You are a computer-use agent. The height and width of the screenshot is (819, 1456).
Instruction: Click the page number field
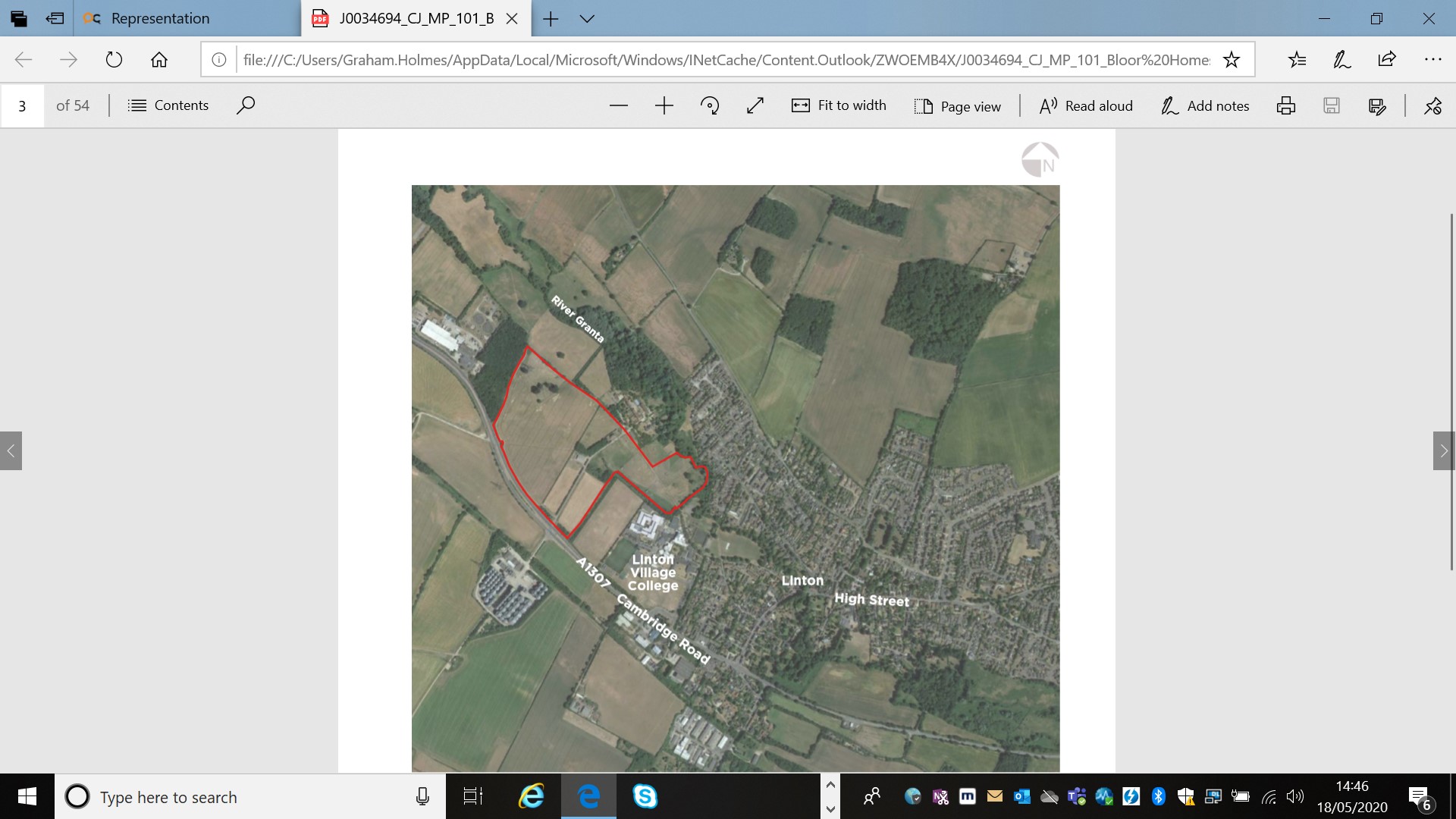[22, 105]
